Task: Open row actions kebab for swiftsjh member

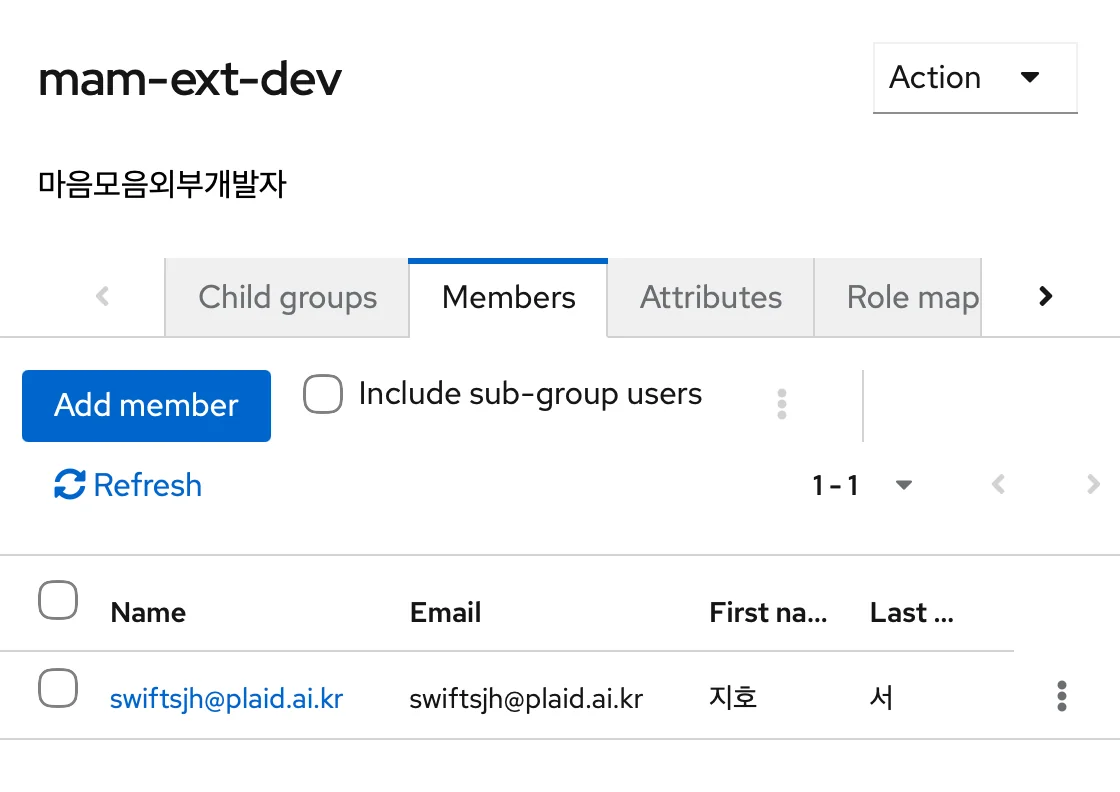Action: (1061, 696)
